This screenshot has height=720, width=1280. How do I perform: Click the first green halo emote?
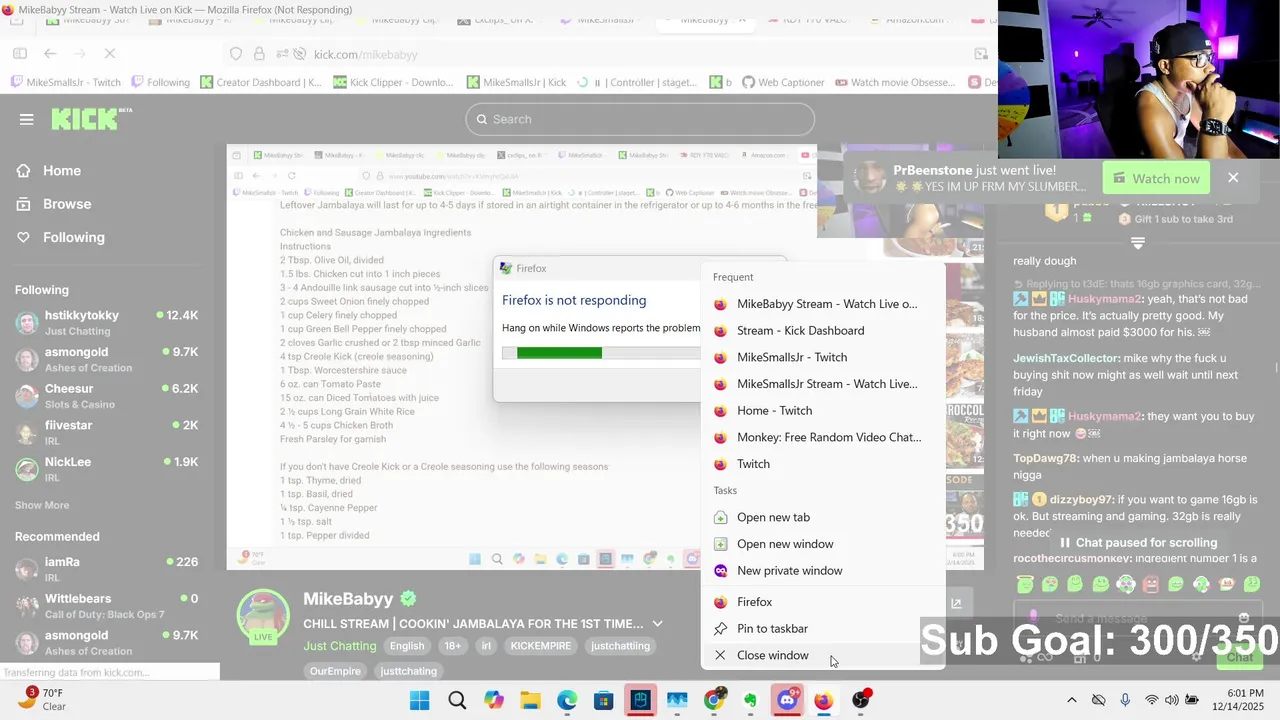point(1024,584)
